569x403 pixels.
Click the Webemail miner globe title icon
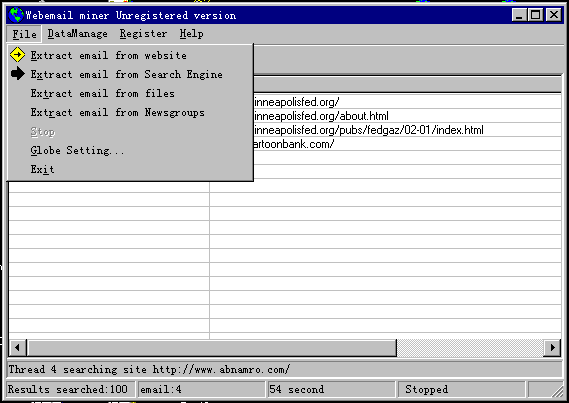point(16,15)
